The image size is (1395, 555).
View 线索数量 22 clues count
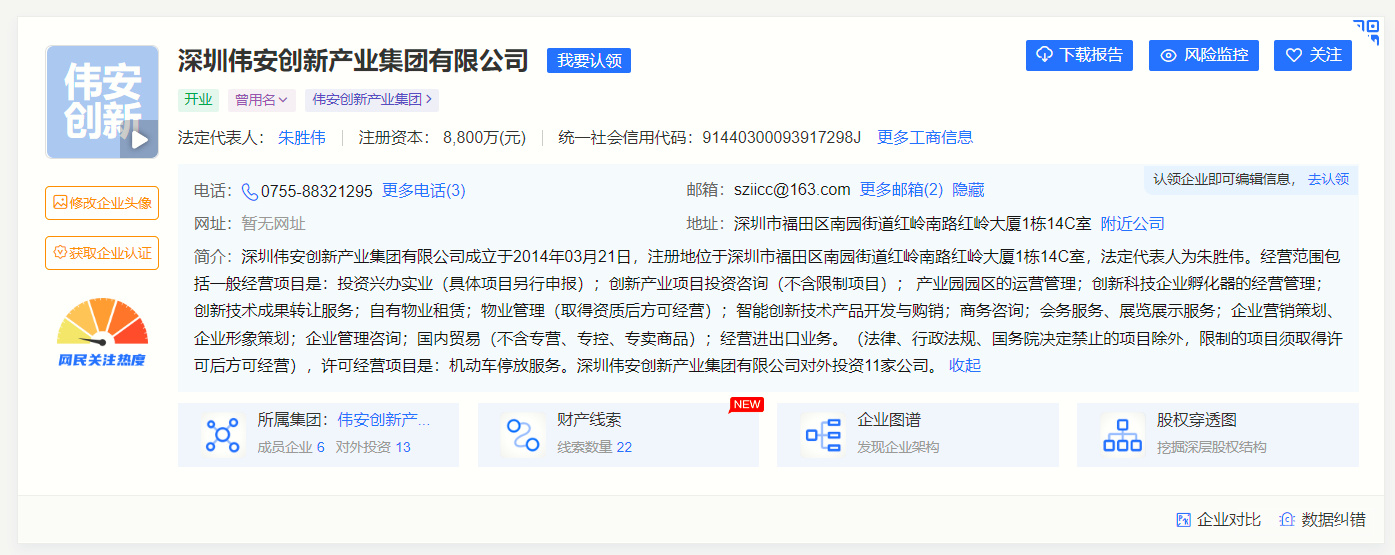click(594, 447)
